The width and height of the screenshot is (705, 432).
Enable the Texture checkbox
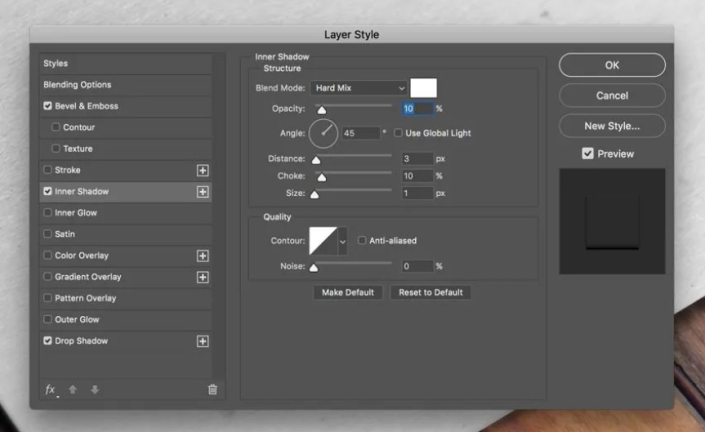coord(56,148)
